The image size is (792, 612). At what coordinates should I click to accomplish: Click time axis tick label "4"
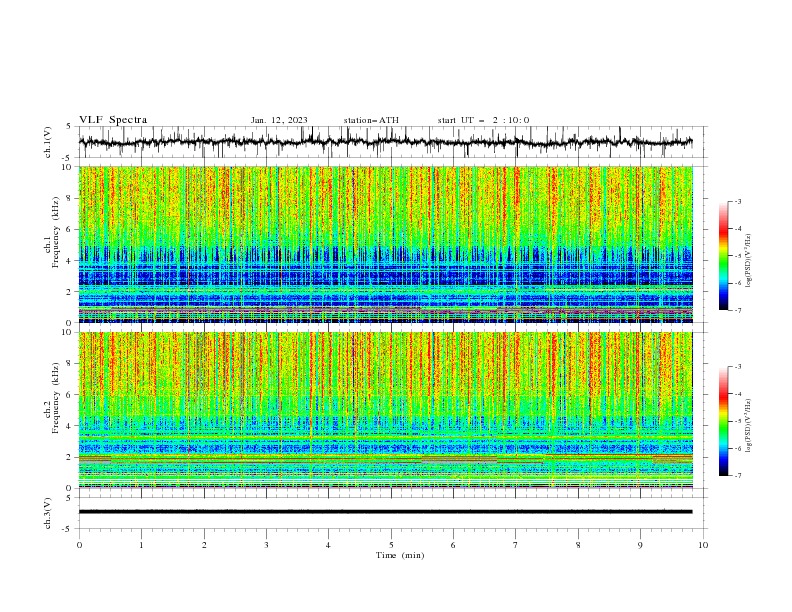coord(328,545)
